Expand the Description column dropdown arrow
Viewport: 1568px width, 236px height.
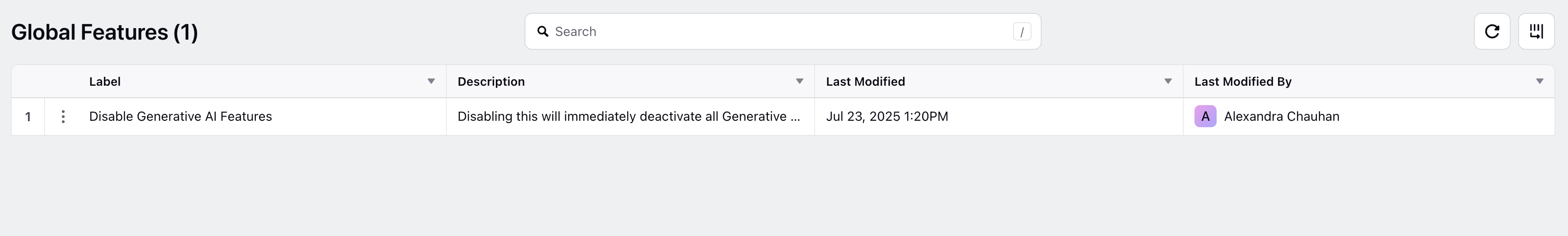[x=799, y=82]
